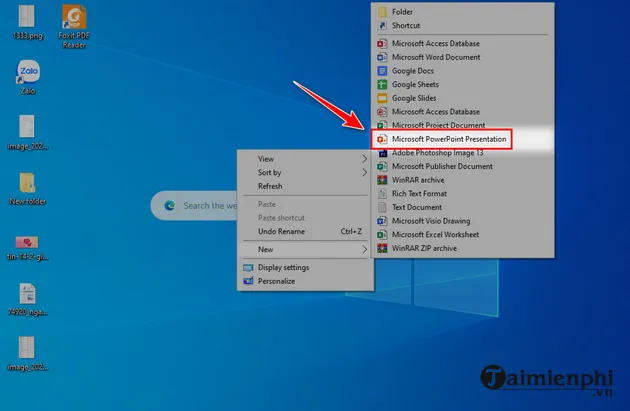630x411 pixels.
Task: Choose View in the context menu
Action: point(305,159)
